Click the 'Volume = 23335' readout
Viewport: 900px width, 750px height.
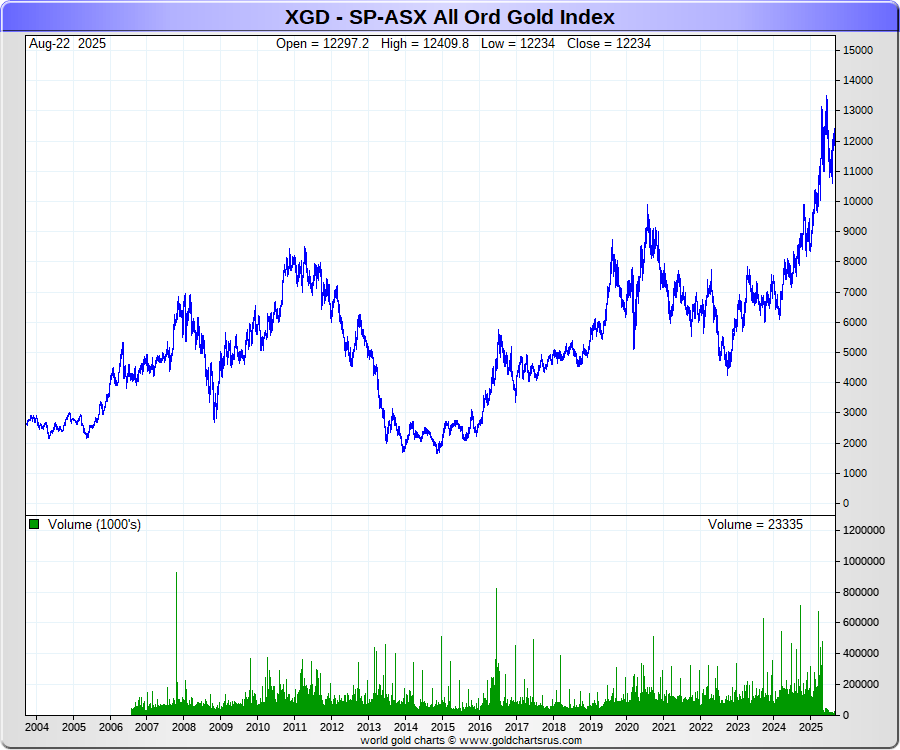(x=755, y=524)
